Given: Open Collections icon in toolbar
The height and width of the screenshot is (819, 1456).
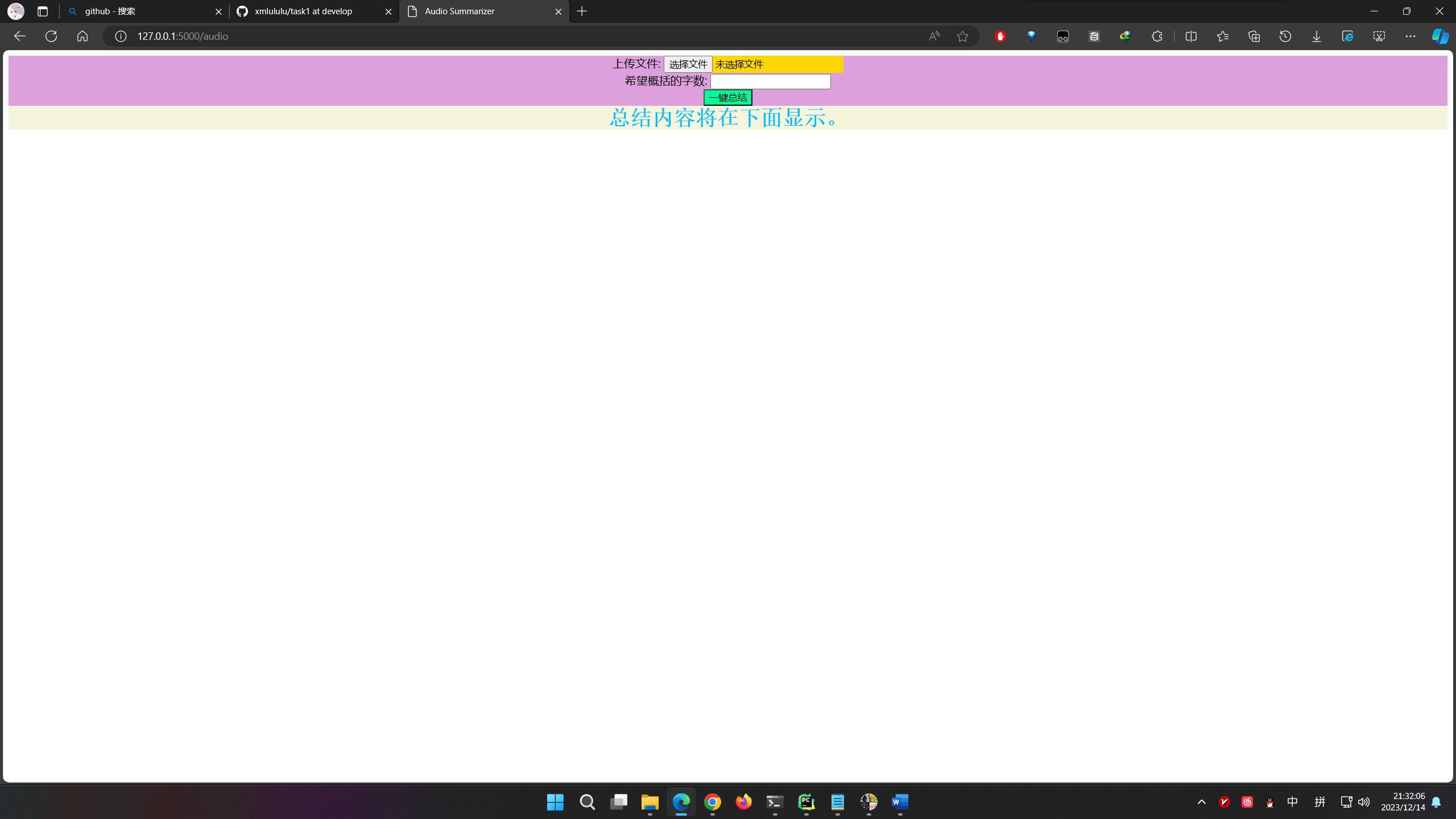Looking at the screenshot, I should (x=1254, y=36).
